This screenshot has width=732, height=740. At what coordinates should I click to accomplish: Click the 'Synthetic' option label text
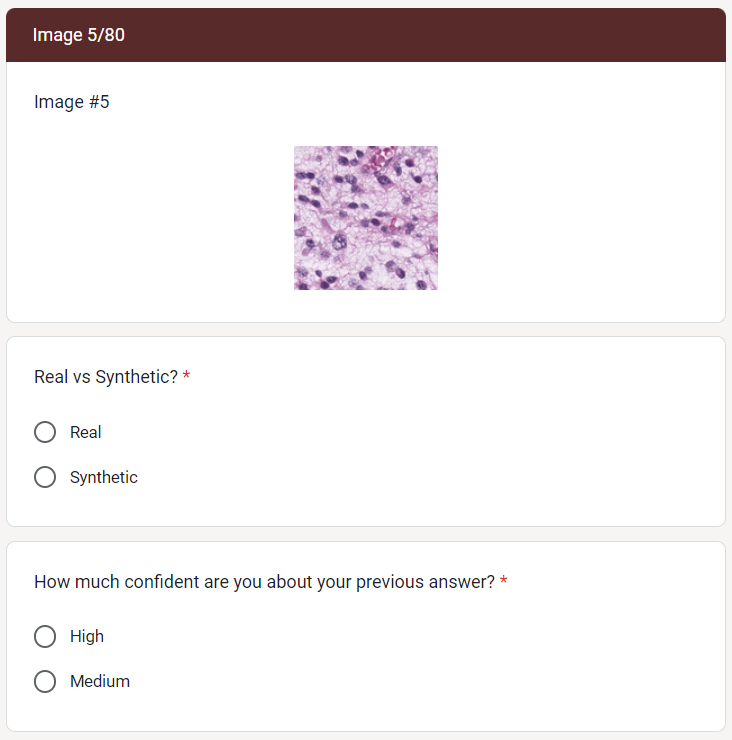coord(104,478)
